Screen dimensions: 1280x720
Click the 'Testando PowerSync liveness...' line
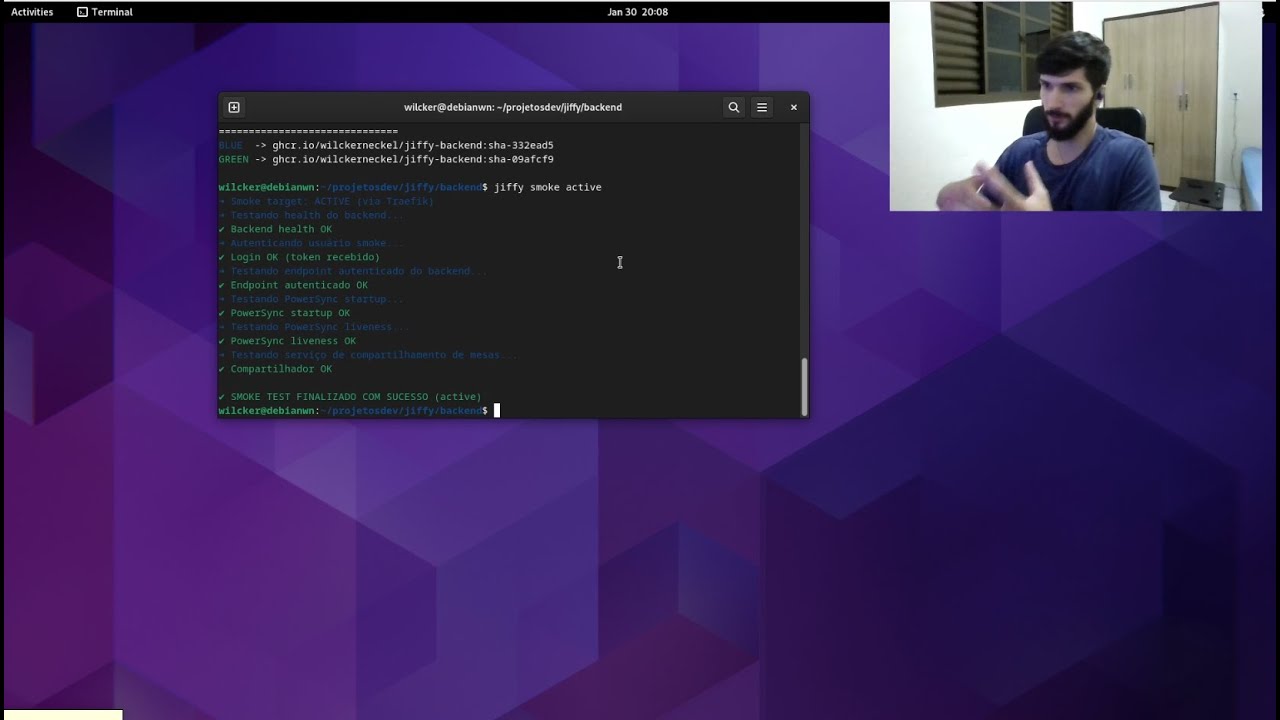(x=314, y=327)
